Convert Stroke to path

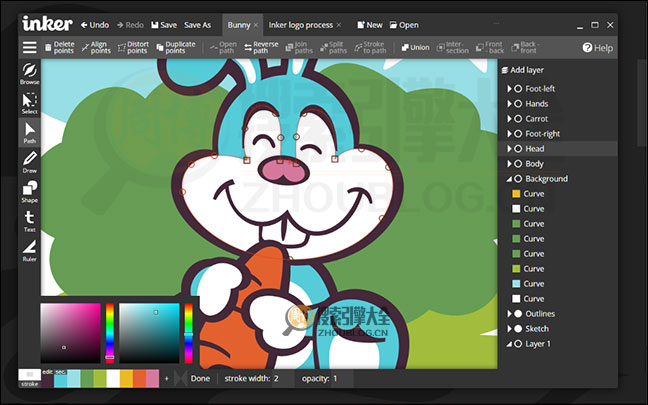tap(370, 48)
